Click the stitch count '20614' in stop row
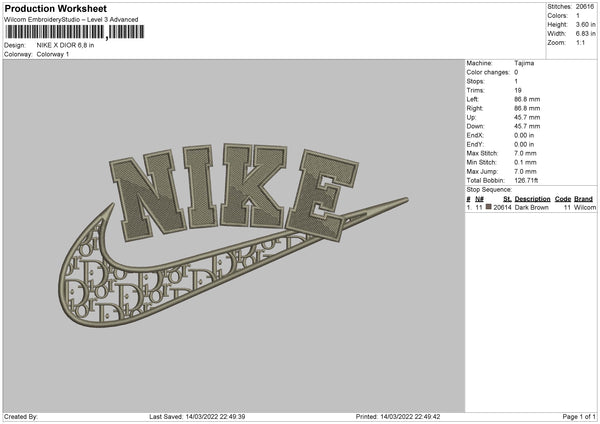Image resolution: width=600 pixels, height=424 pixels. click(x=502, y=207)
